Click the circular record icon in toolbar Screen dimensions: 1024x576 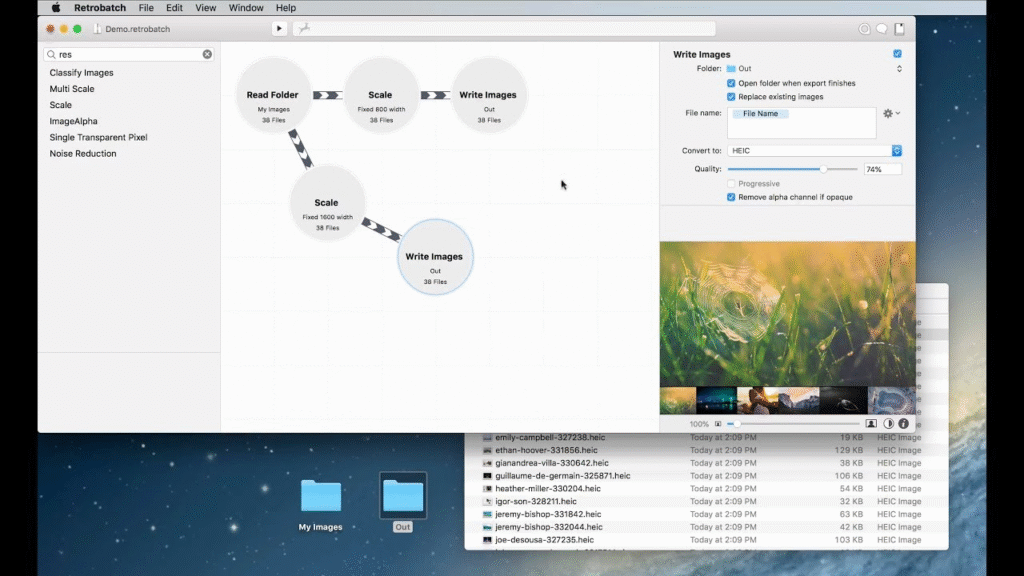tap(864, 29)
